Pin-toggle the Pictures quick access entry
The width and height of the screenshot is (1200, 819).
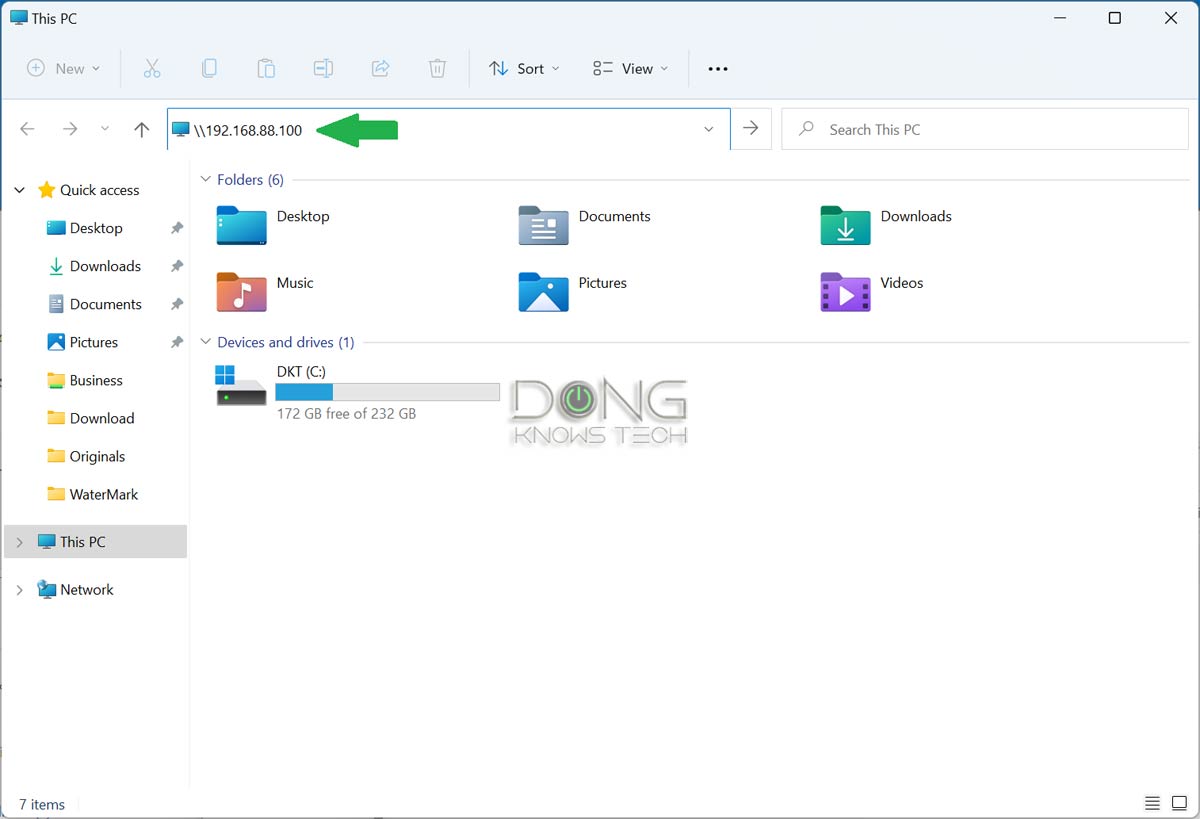(176, 342)
